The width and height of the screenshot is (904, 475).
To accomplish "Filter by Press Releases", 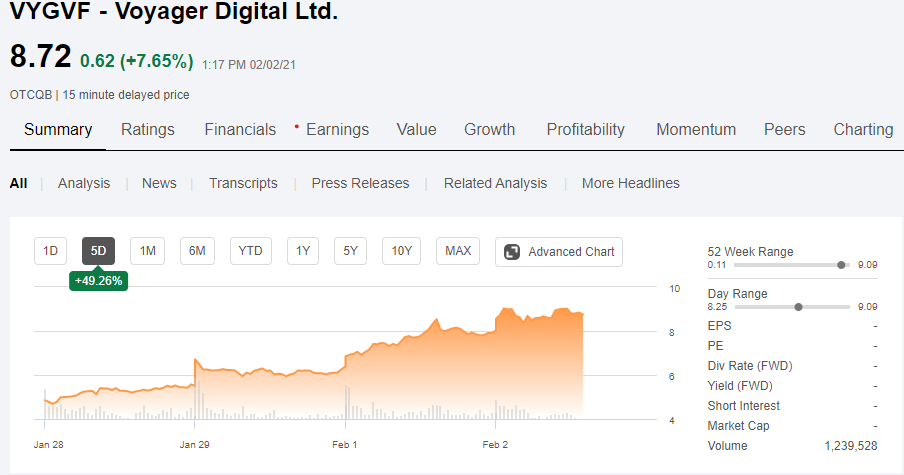I will (360, 183).
